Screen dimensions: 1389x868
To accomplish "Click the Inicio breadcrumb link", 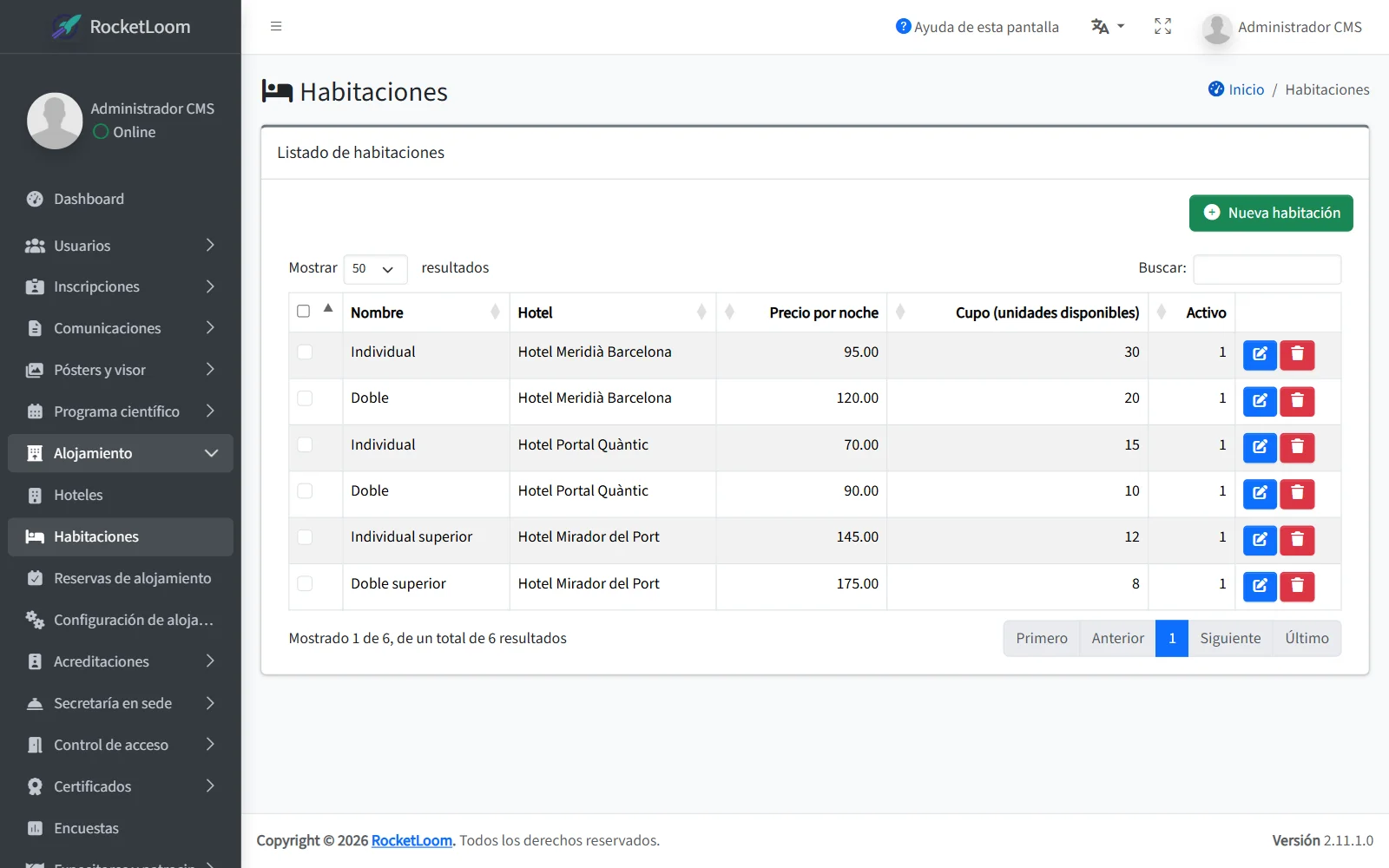I will coord(1246,89).
